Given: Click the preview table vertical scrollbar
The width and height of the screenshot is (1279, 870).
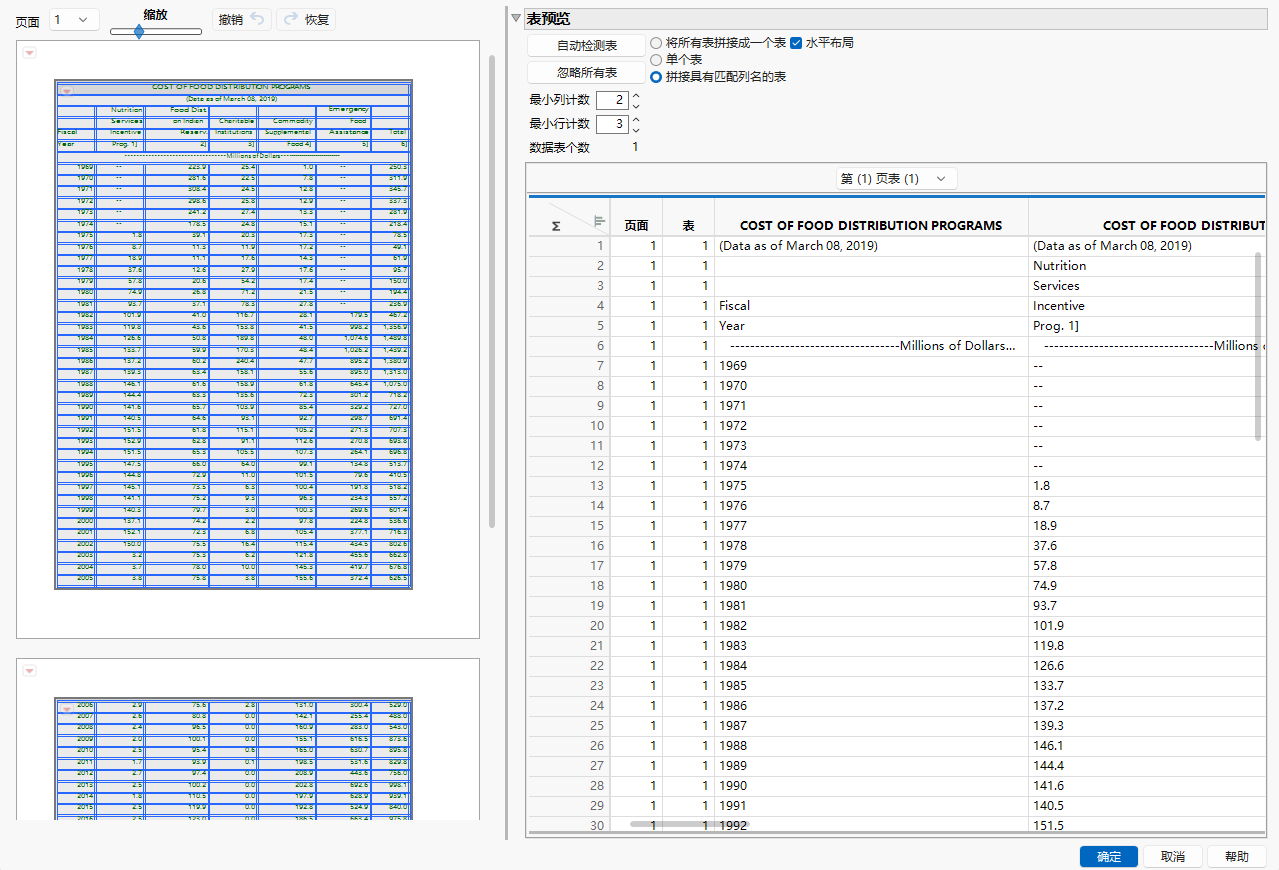Looking at the screenshot, I should (x=1259, y=345).
